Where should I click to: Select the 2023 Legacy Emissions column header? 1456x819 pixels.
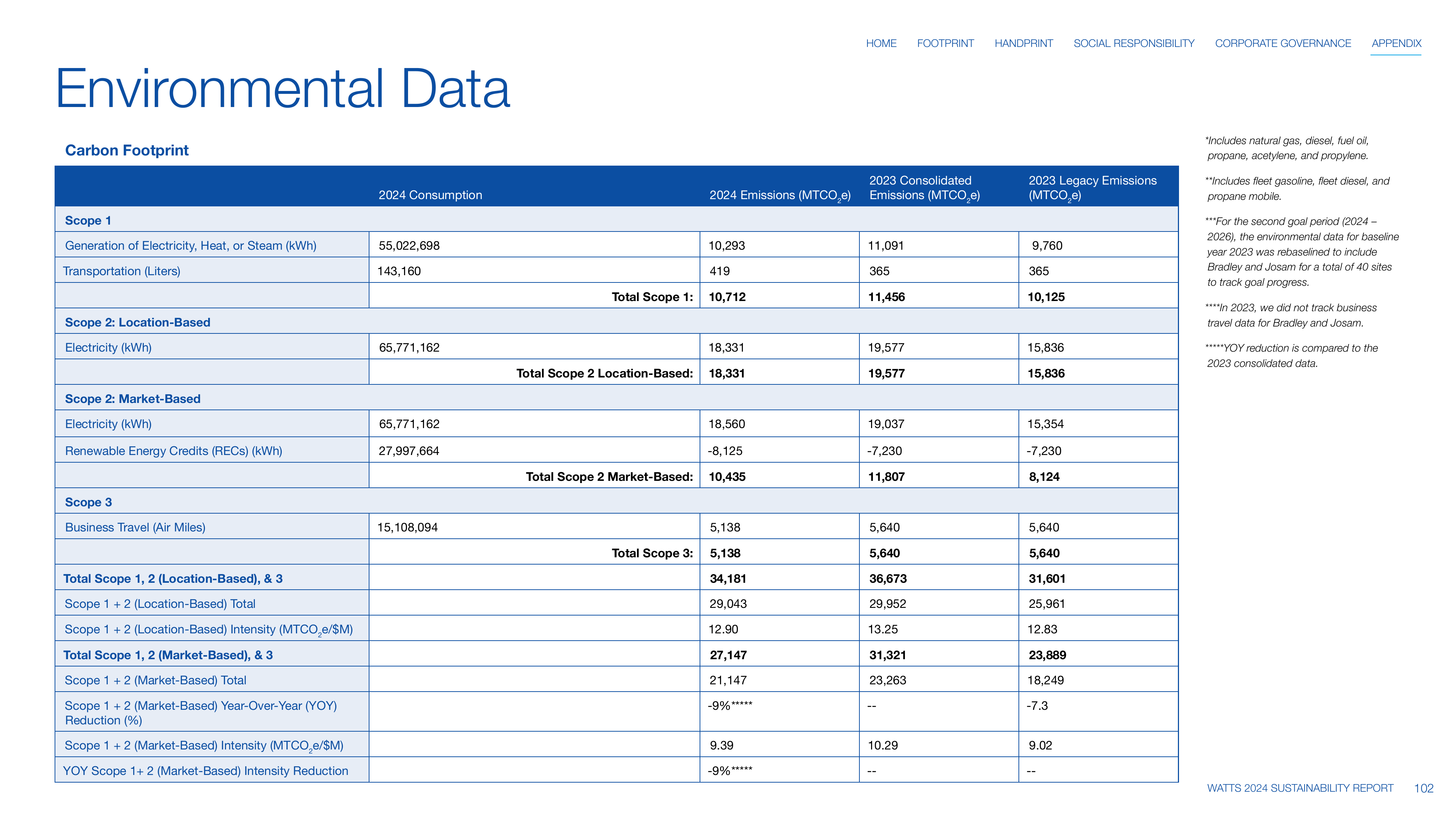tap(1093, 188)
